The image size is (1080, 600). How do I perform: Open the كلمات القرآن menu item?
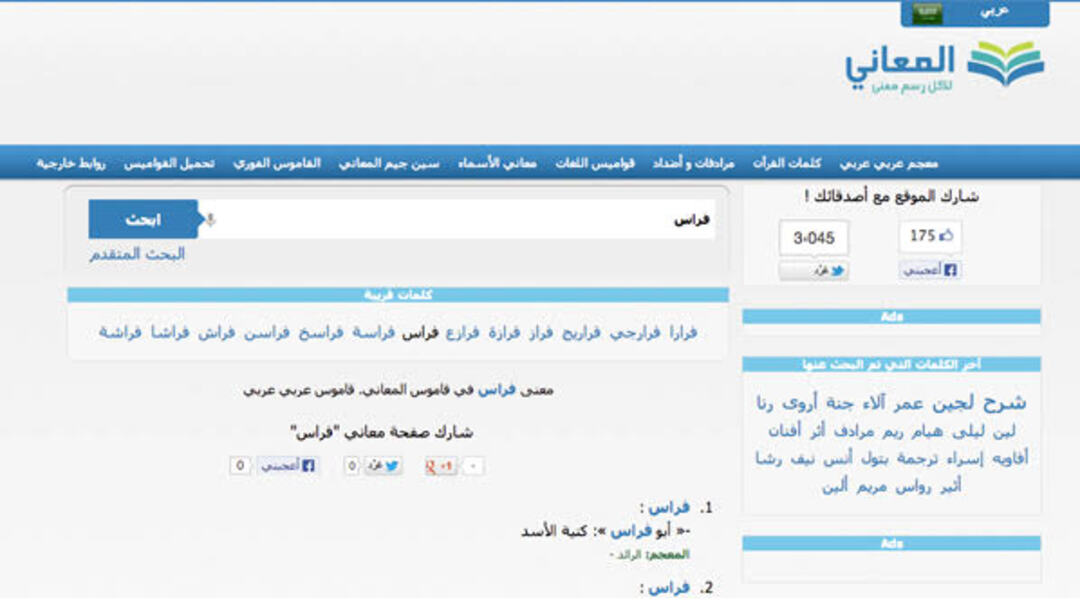[x=787, y=163]
